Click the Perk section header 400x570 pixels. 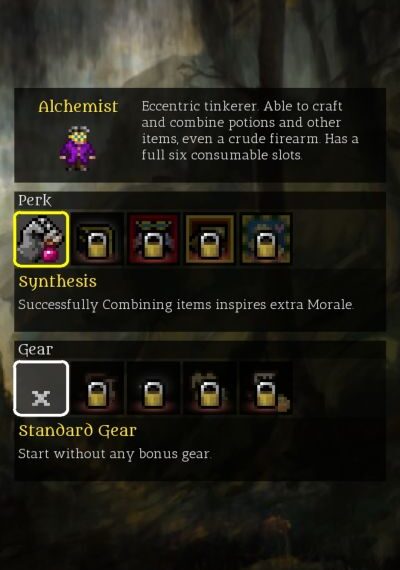35,200
